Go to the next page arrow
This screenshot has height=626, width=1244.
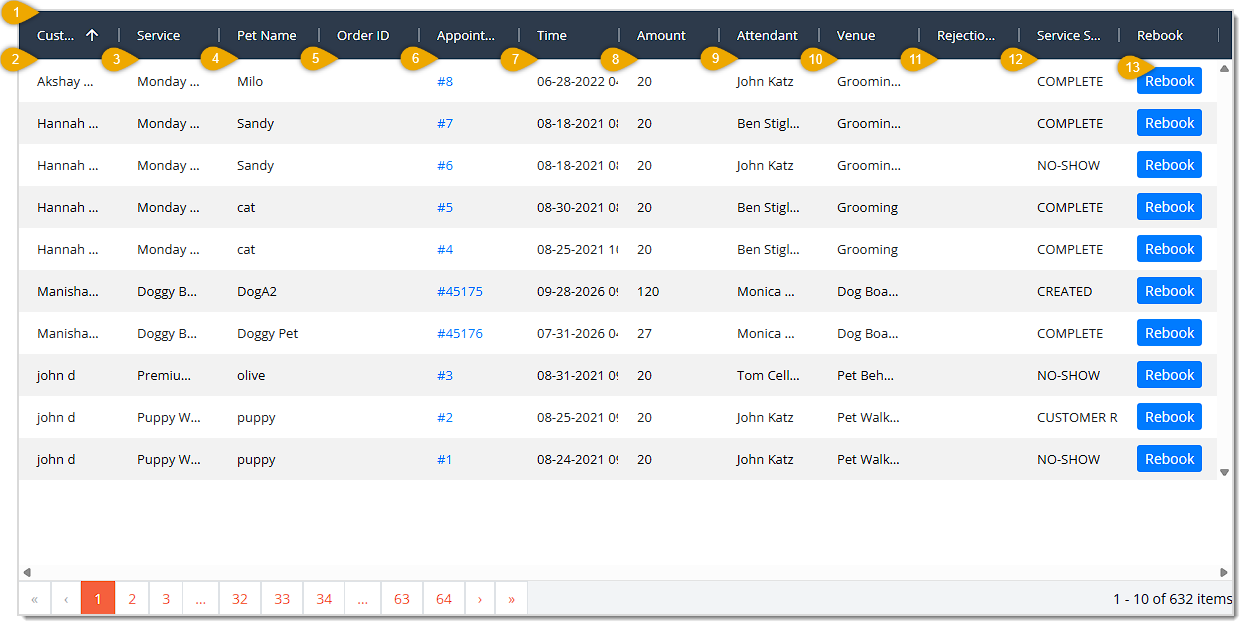pyautogui.click(x=480, y=599)
